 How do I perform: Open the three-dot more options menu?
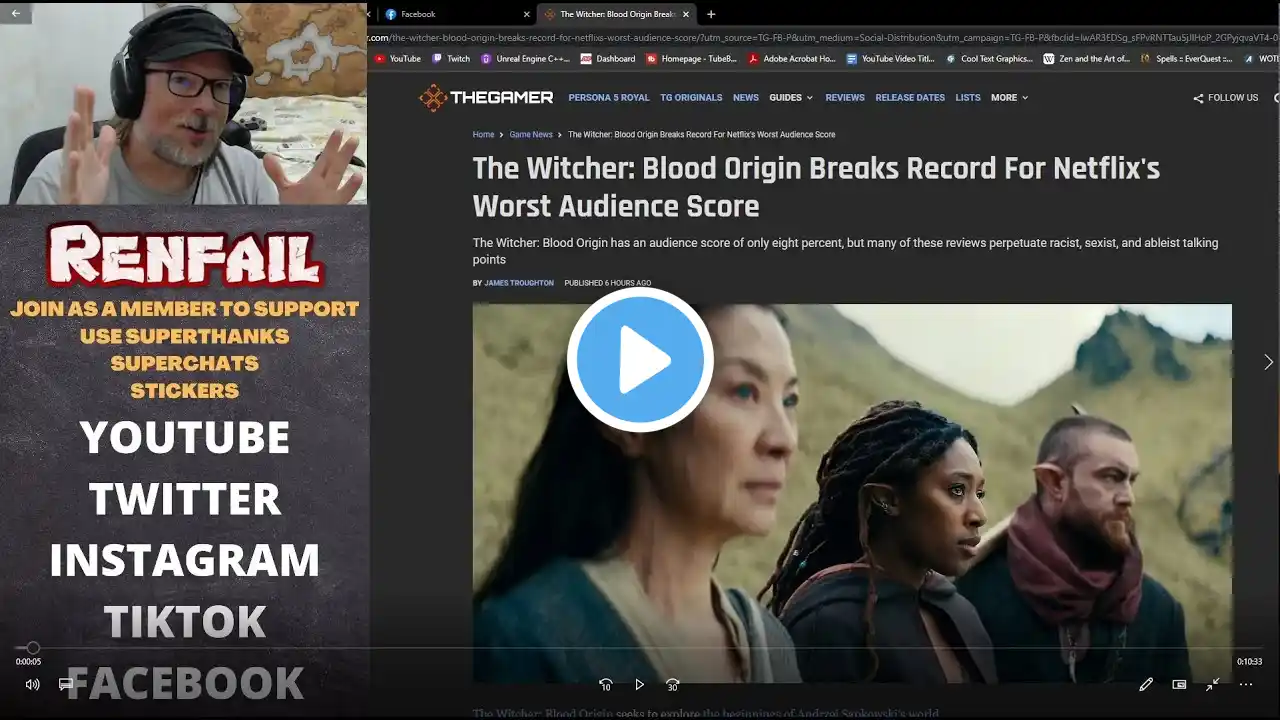(1246, 685)
